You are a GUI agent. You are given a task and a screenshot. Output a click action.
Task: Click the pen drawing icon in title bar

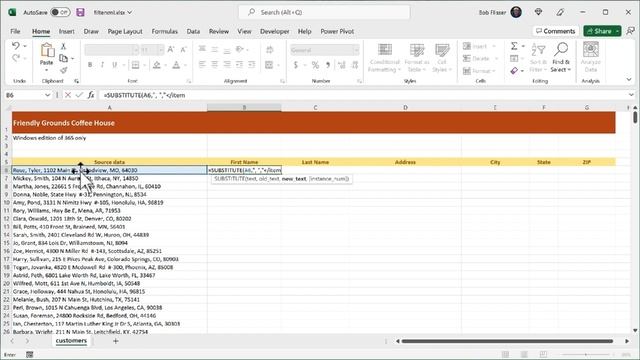point(560,12)
